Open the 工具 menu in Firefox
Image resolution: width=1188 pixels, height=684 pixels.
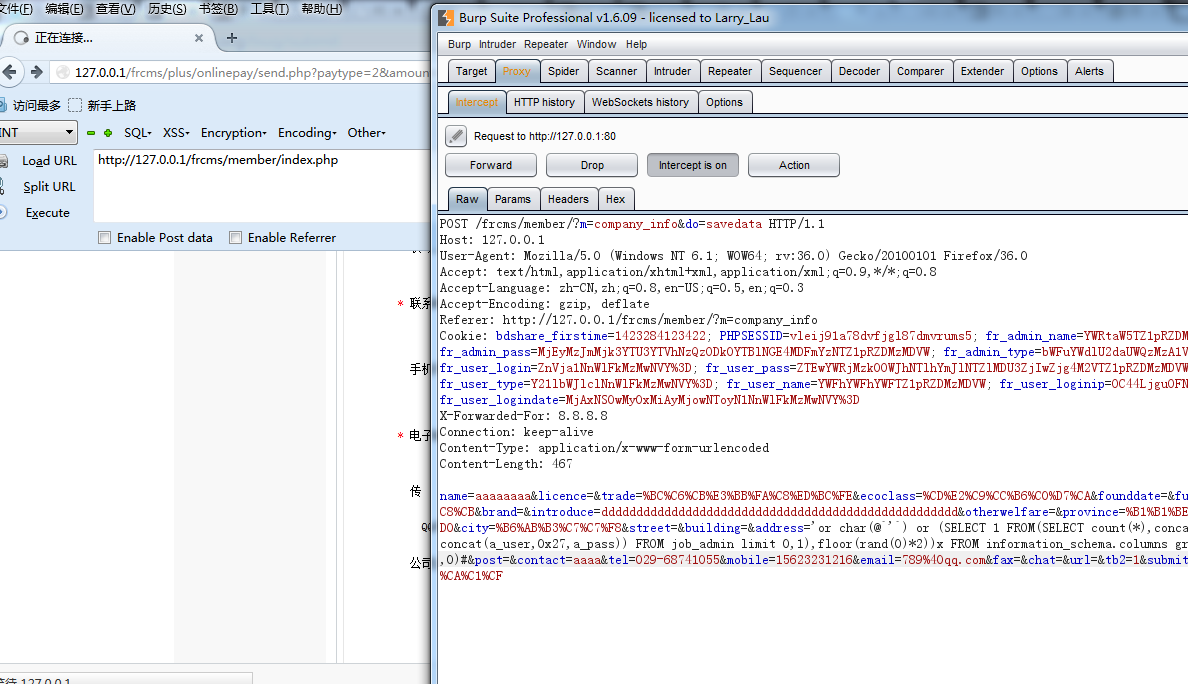click(x=270, y=9)
